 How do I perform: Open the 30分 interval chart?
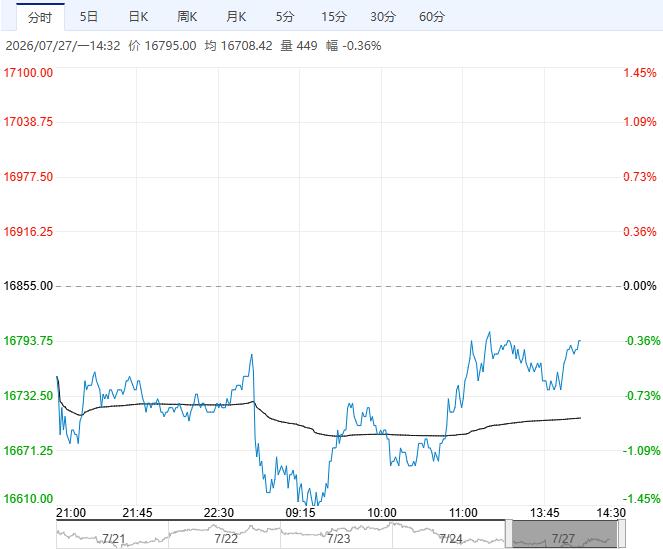click(x=383, y=16)
